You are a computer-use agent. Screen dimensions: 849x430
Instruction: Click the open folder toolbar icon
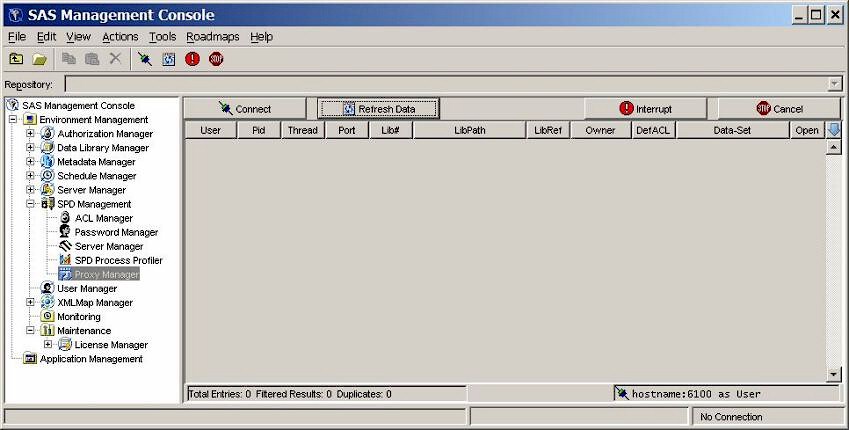click(40, 59)
